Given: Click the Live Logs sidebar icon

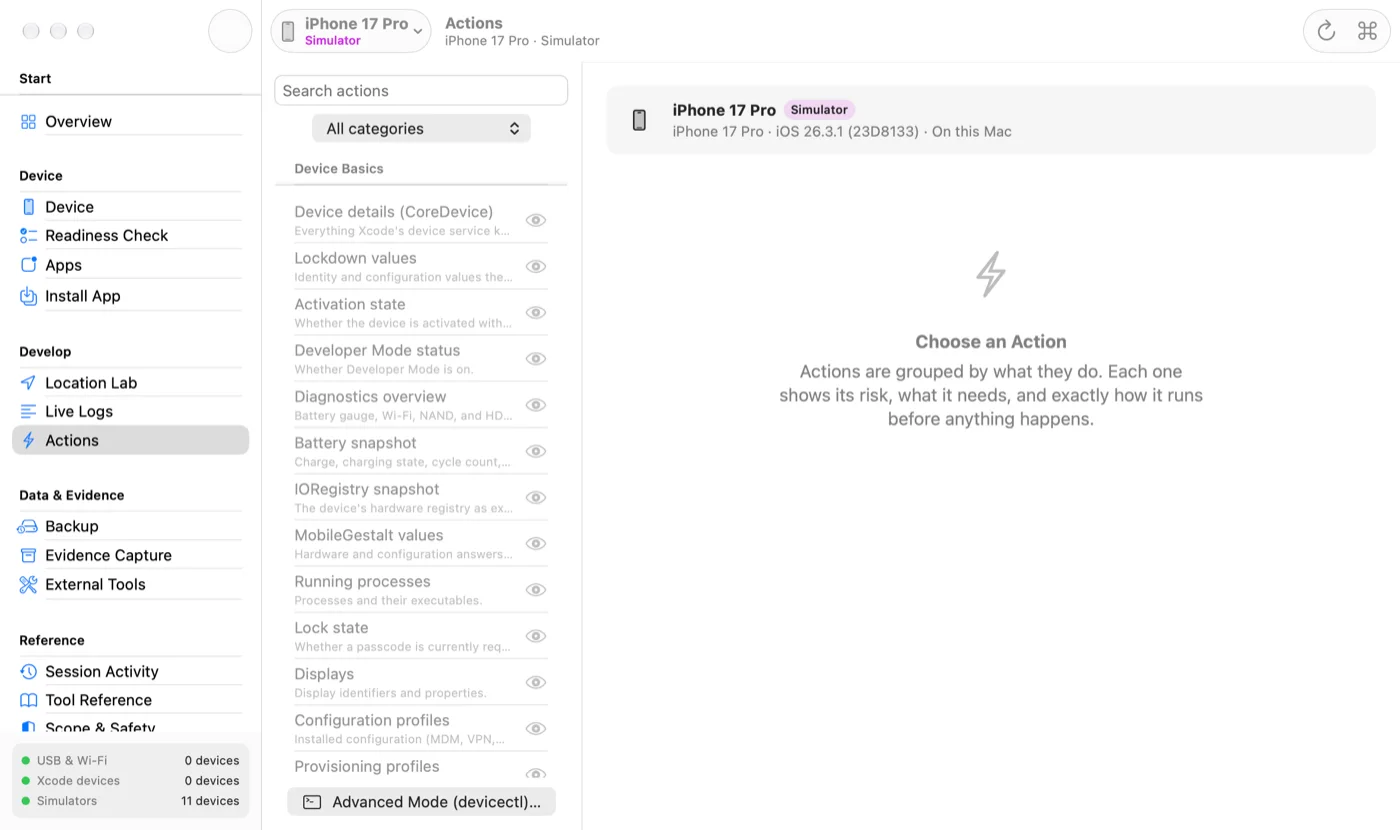Looking at the screenshot, I should coord(28,412).
